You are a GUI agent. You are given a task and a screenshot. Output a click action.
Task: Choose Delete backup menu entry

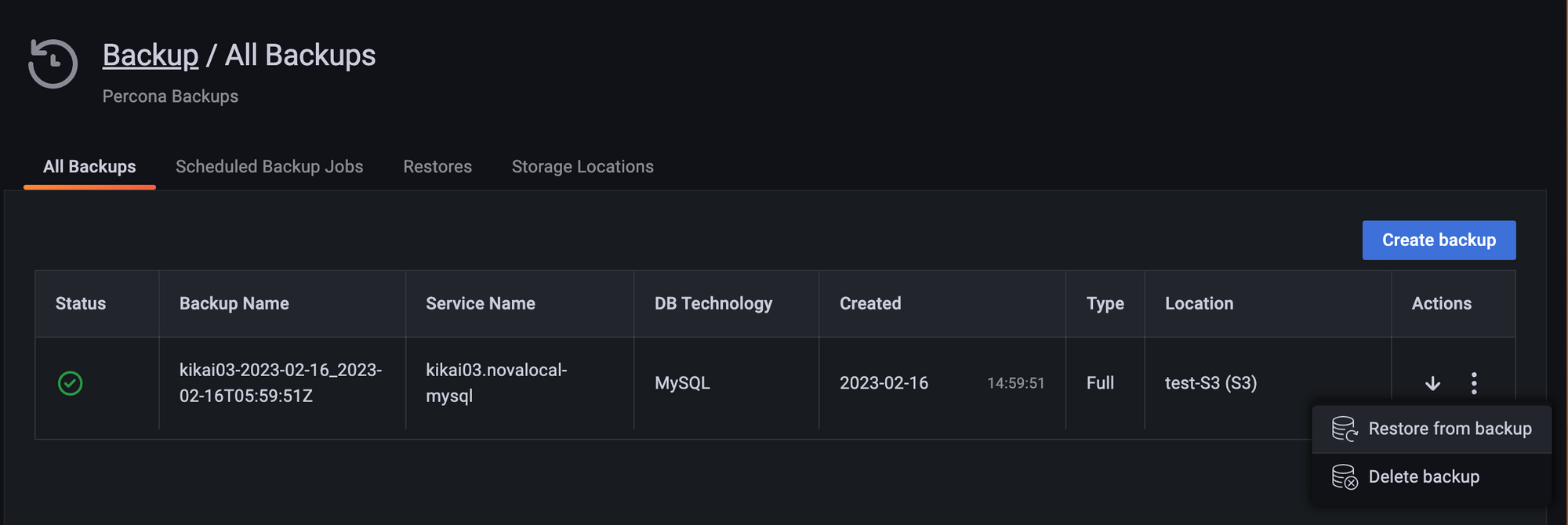pyautogui.click(x=1432, y=476)
